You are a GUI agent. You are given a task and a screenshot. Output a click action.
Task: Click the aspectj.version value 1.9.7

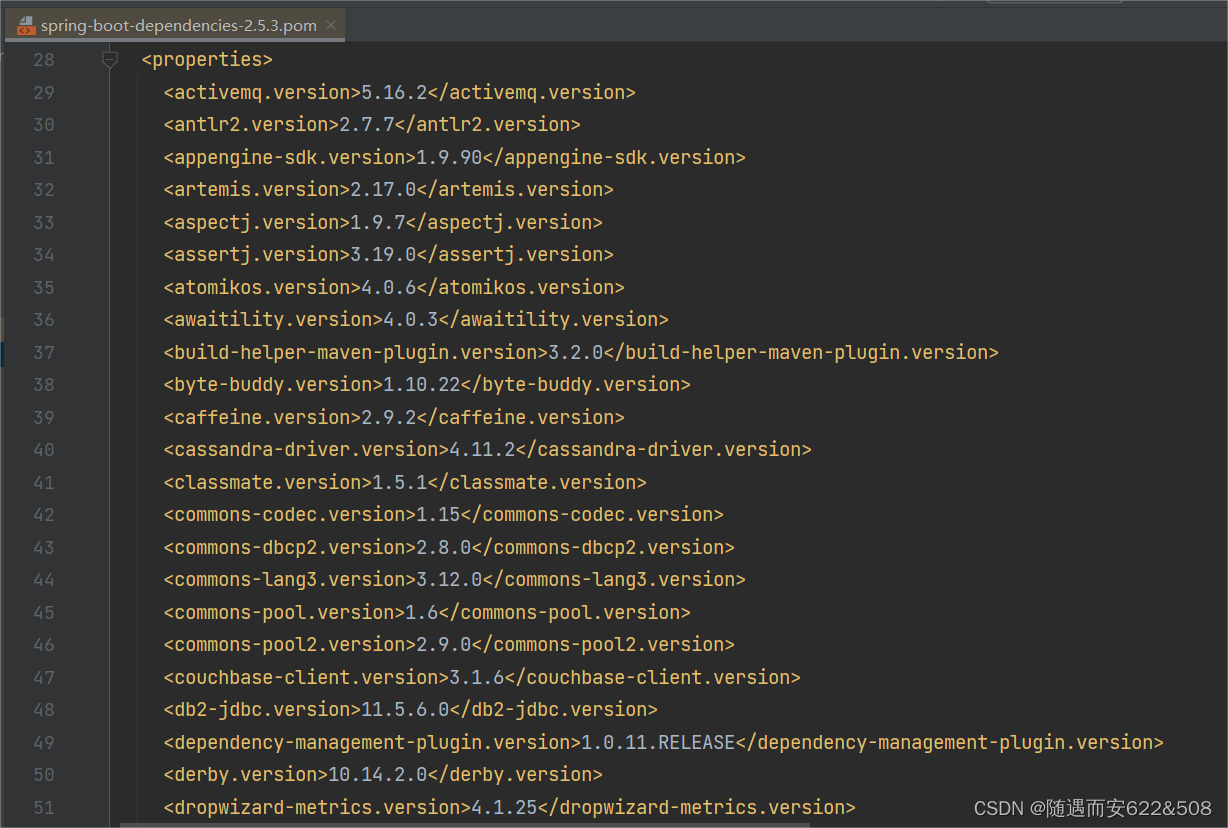pos(378,222)
